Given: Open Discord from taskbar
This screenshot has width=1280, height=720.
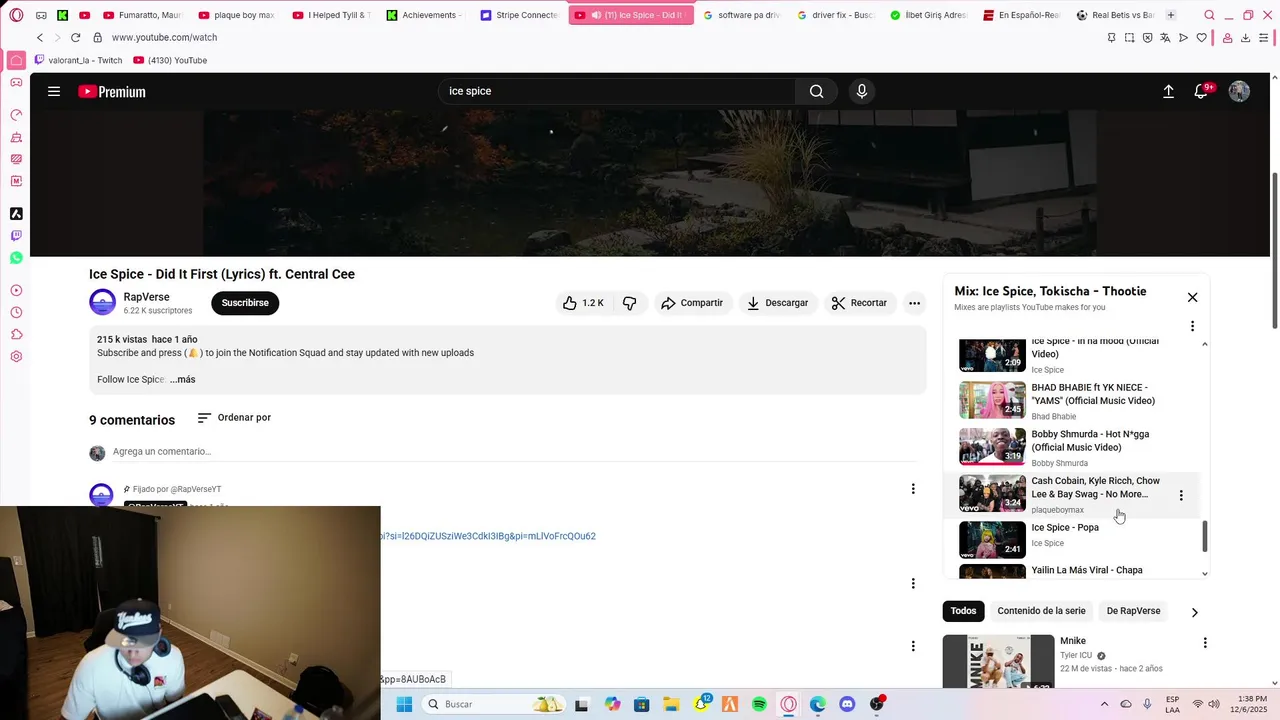Looking at the screenshot, I should pos(847,704).
